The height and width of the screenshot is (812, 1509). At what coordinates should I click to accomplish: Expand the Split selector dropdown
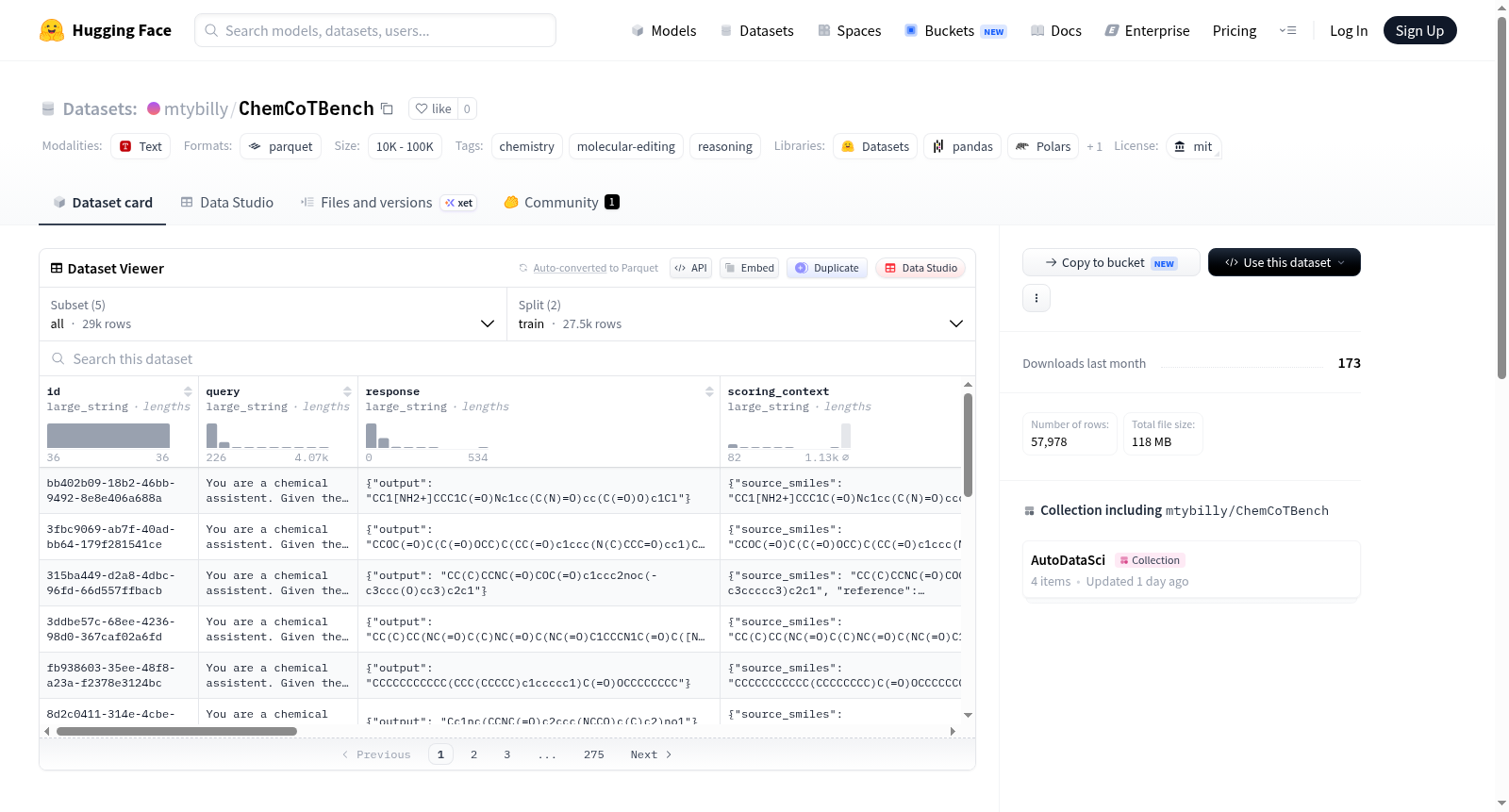coord(741,314)
